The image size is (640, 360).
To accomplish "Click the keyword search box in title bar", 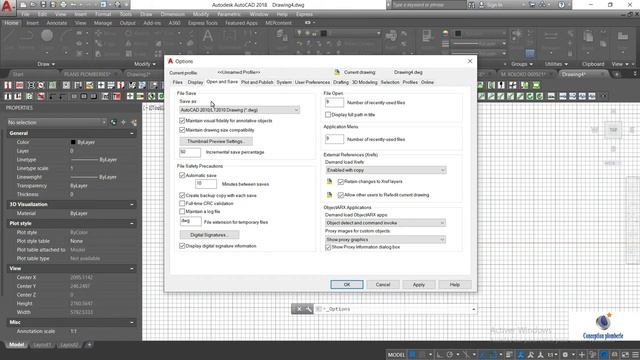I will pos(429,5).
